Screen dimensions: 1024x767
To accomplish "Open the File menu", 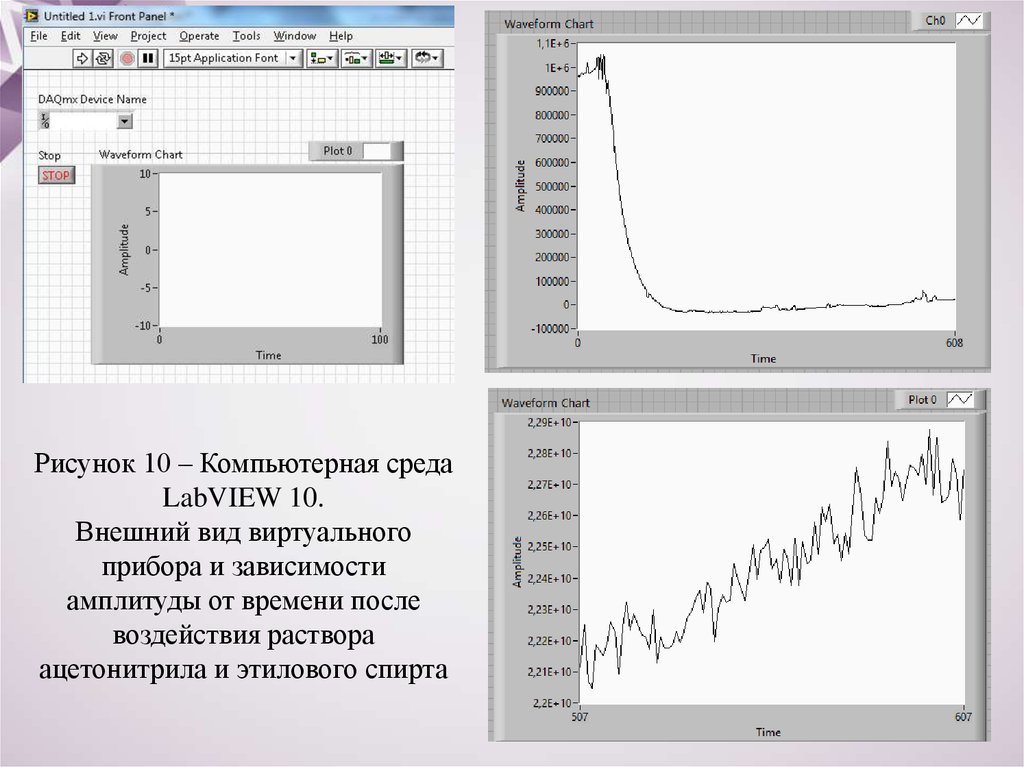I will (39, 36).
